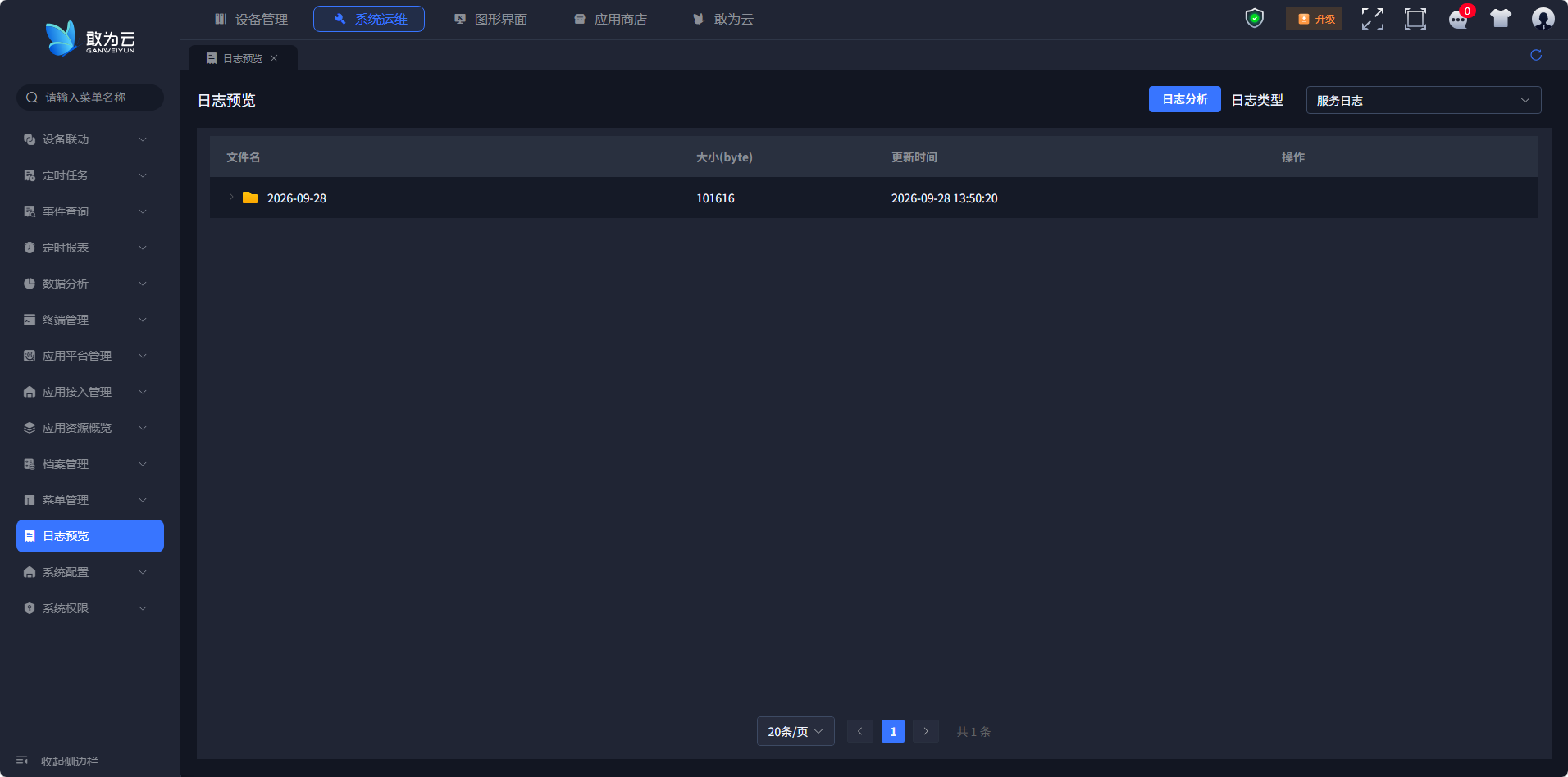Click the previous page arrow
The image size is (1568, 777).
coord(859,731)
